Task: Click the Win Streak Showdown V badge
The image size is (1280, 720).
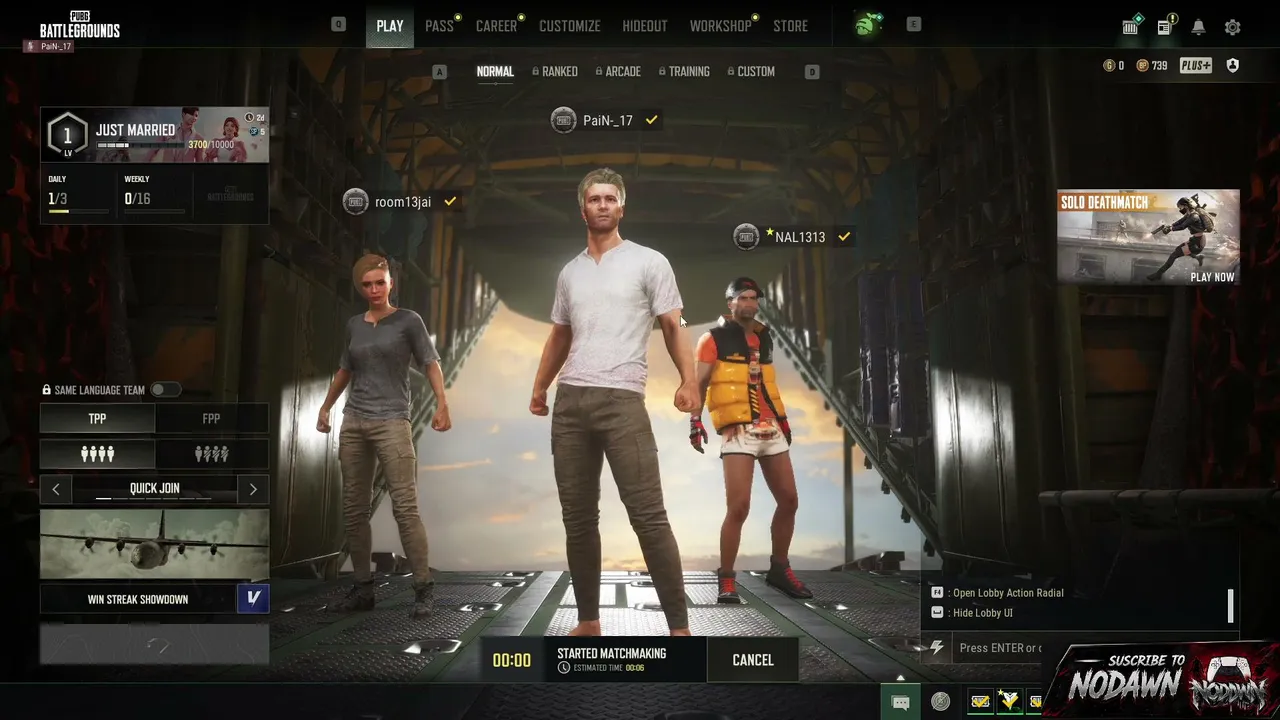Action: coord(253,598)
